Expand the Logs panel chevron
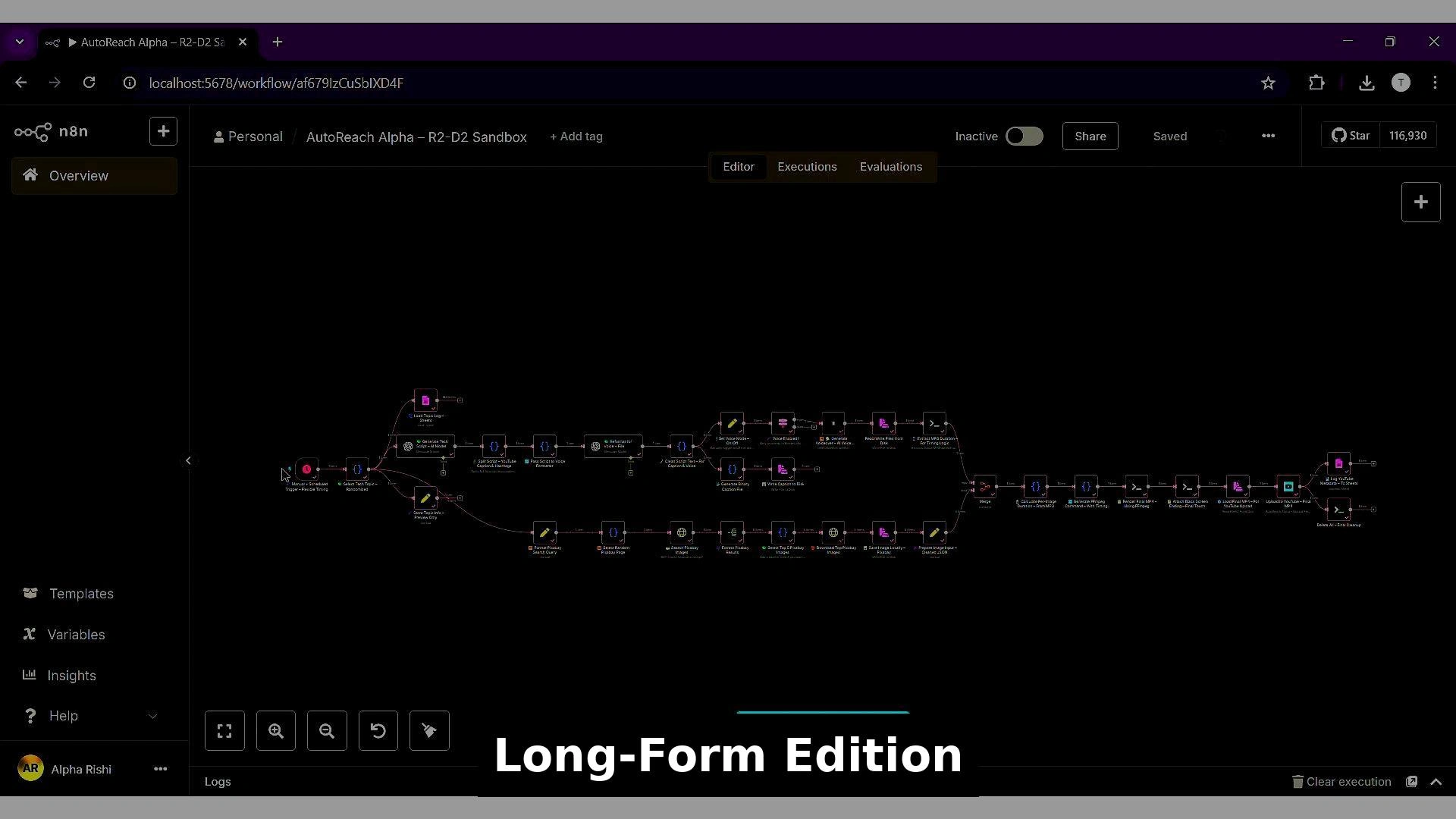Image resolution: width=1456 pixels, height=819 pixels. tap(1436, 782)
